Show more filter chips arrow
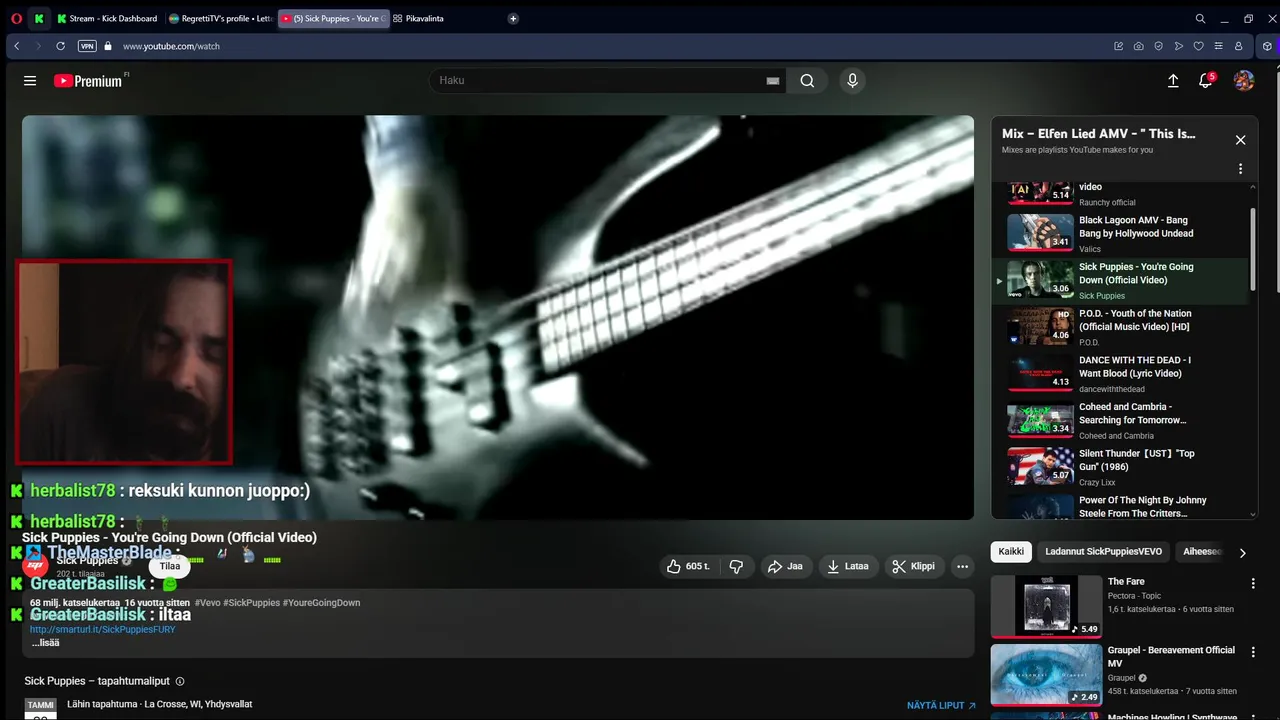This screenshot has width=1280, height=720. (x=1243, y=552)
